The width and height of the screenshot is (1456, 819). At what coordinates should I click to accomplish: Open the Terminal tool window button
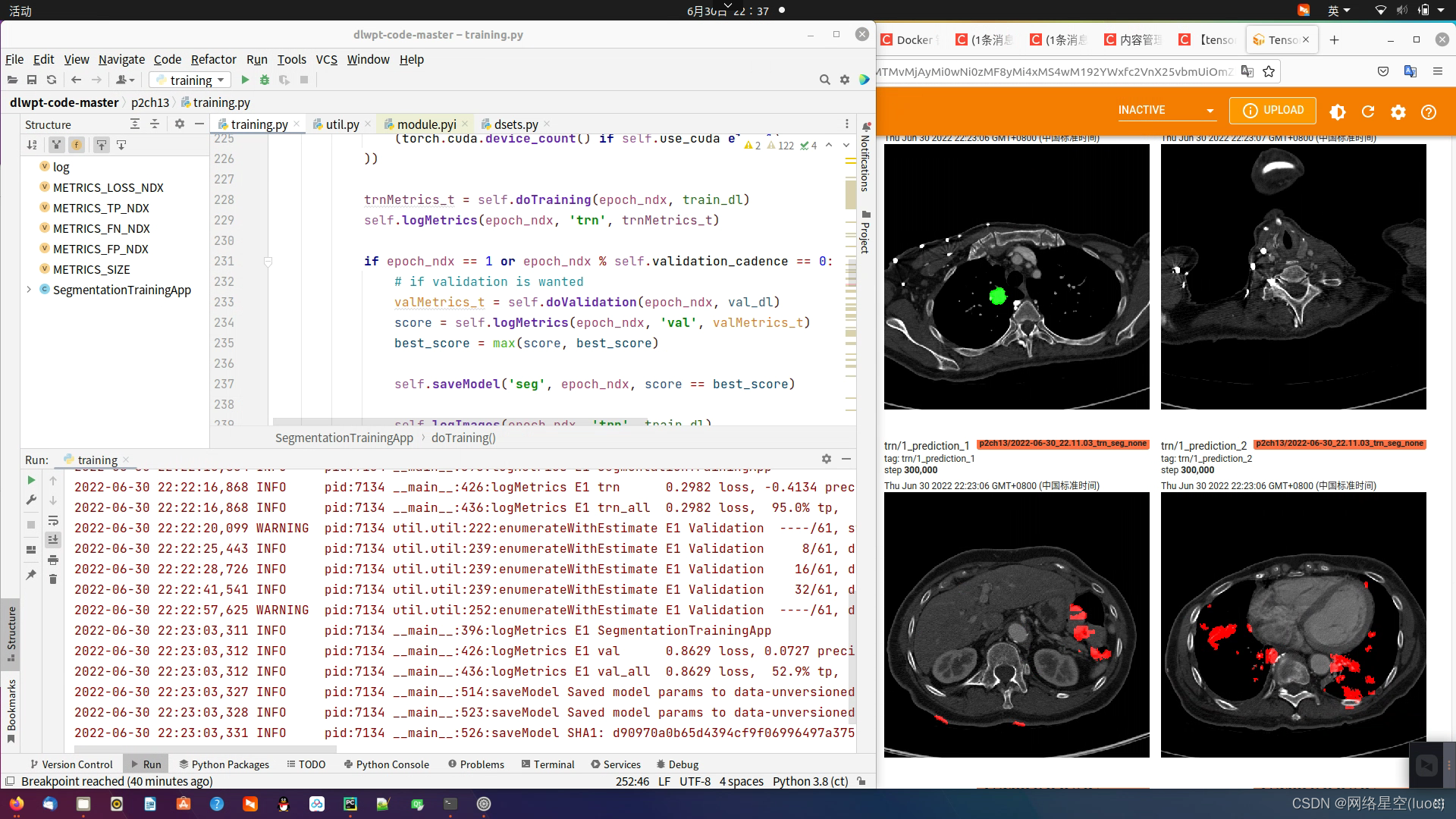point(548,764)
